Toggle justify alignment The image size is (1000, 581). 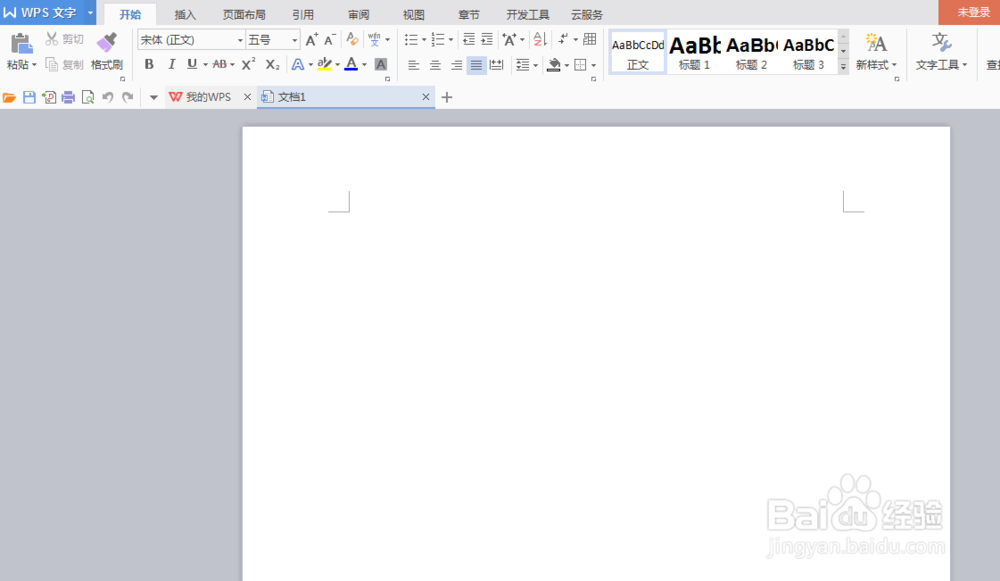476,64
